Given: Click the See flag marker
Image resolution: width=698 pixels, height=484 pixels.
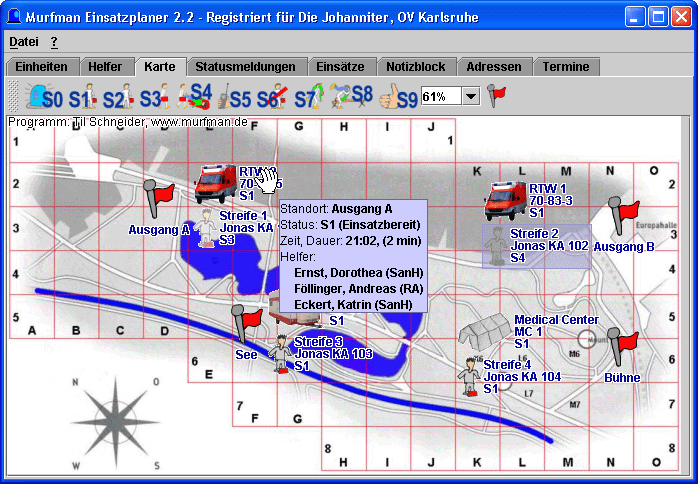Looking at the screenshot, I should coord(247,324).
